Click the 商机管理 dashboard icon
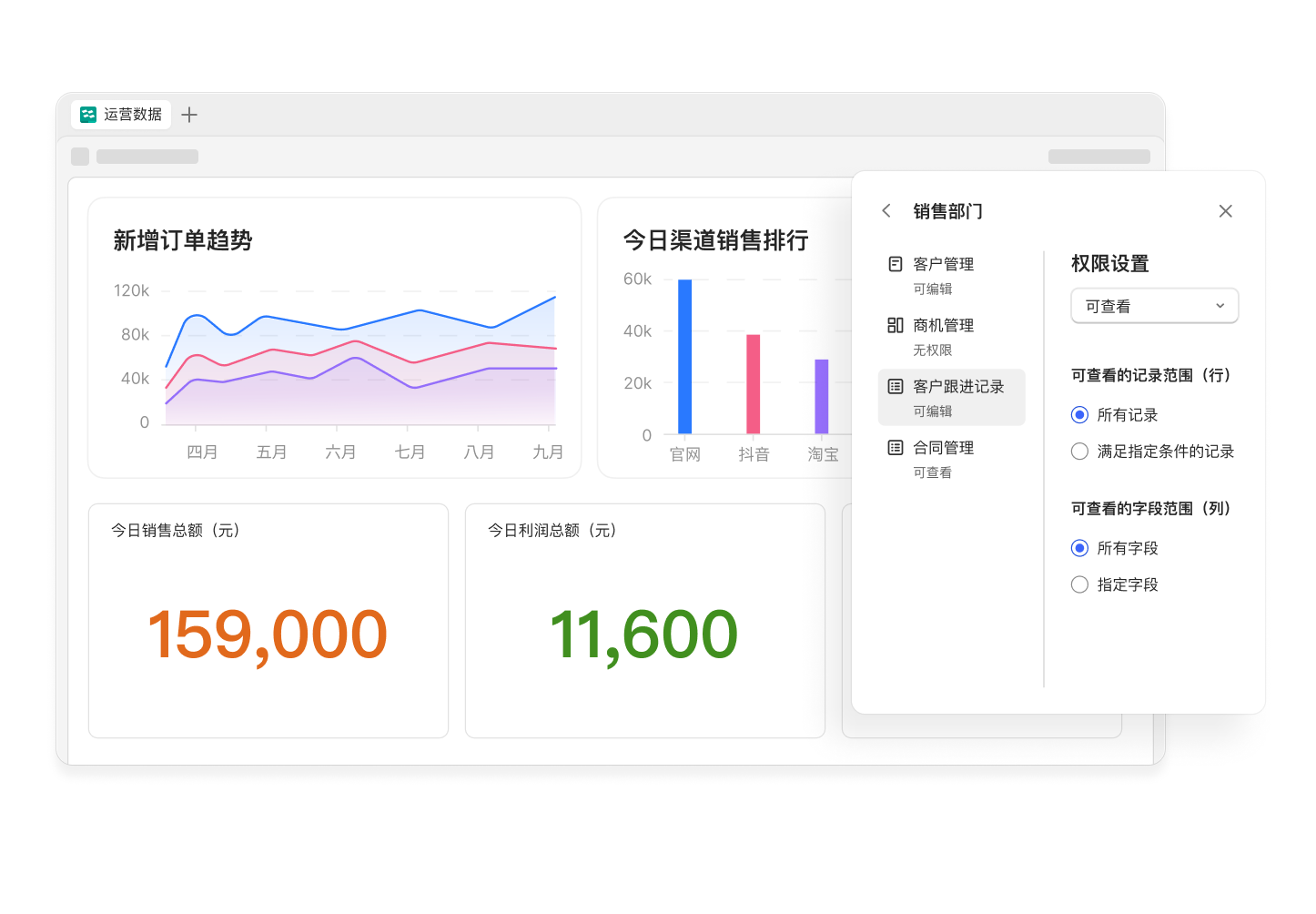 [896, 325]
